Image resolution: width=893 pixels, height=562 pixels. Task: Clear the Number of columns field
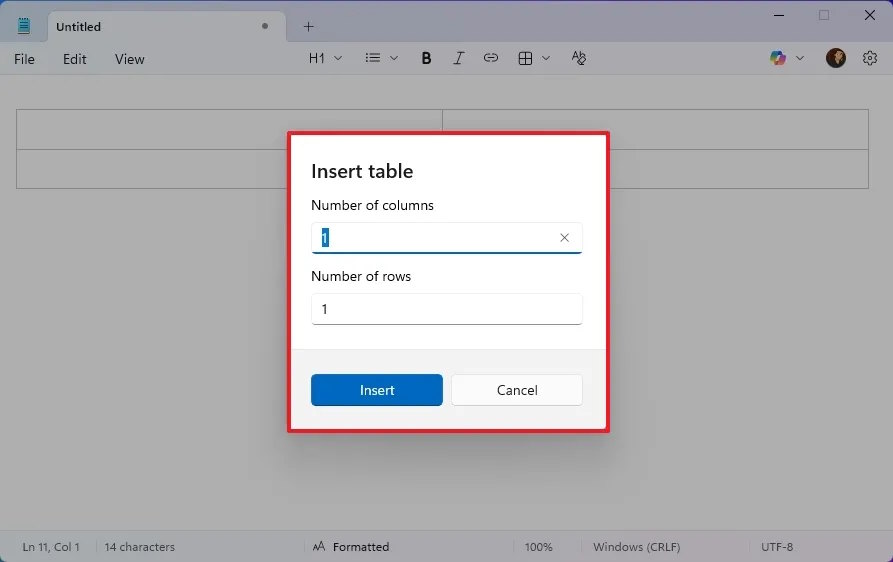click(564, 237)
